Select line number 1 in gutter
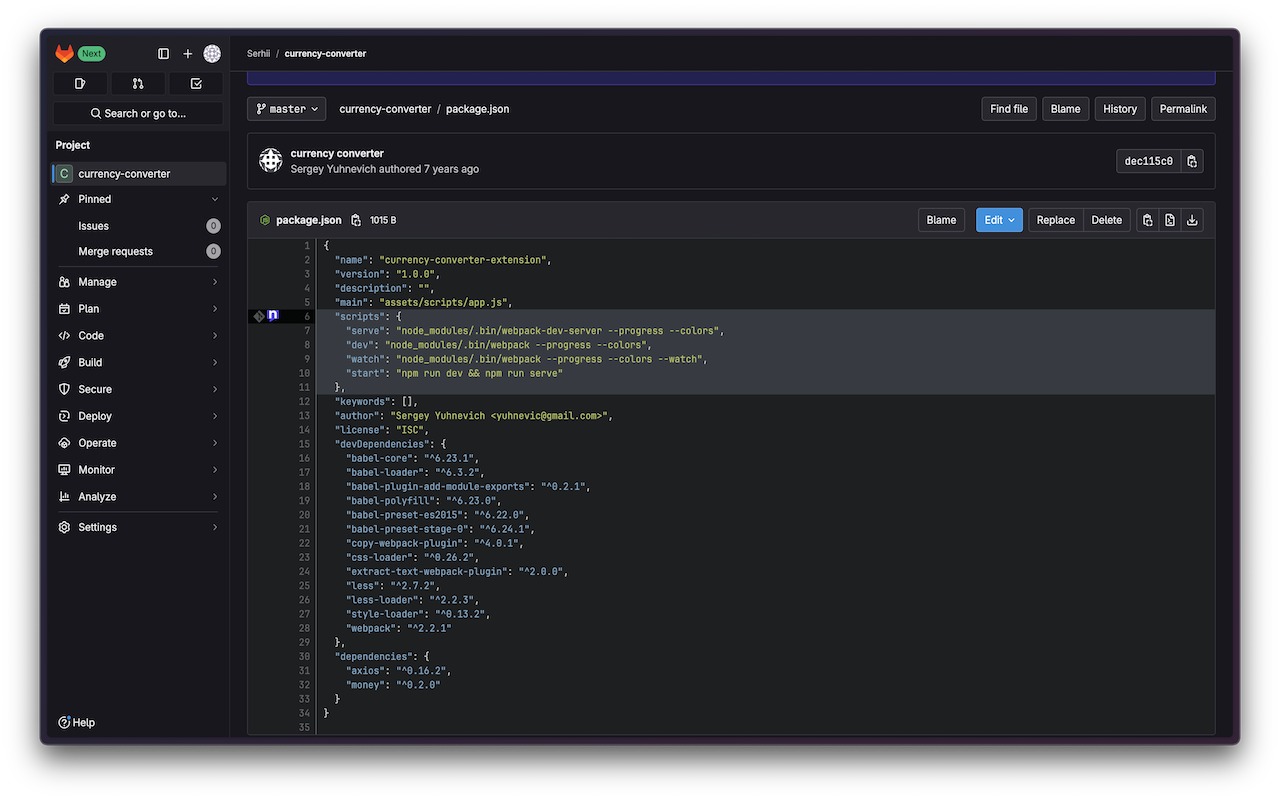The height and width of the screenshot is (800, 1280). [x=307, y=246]
